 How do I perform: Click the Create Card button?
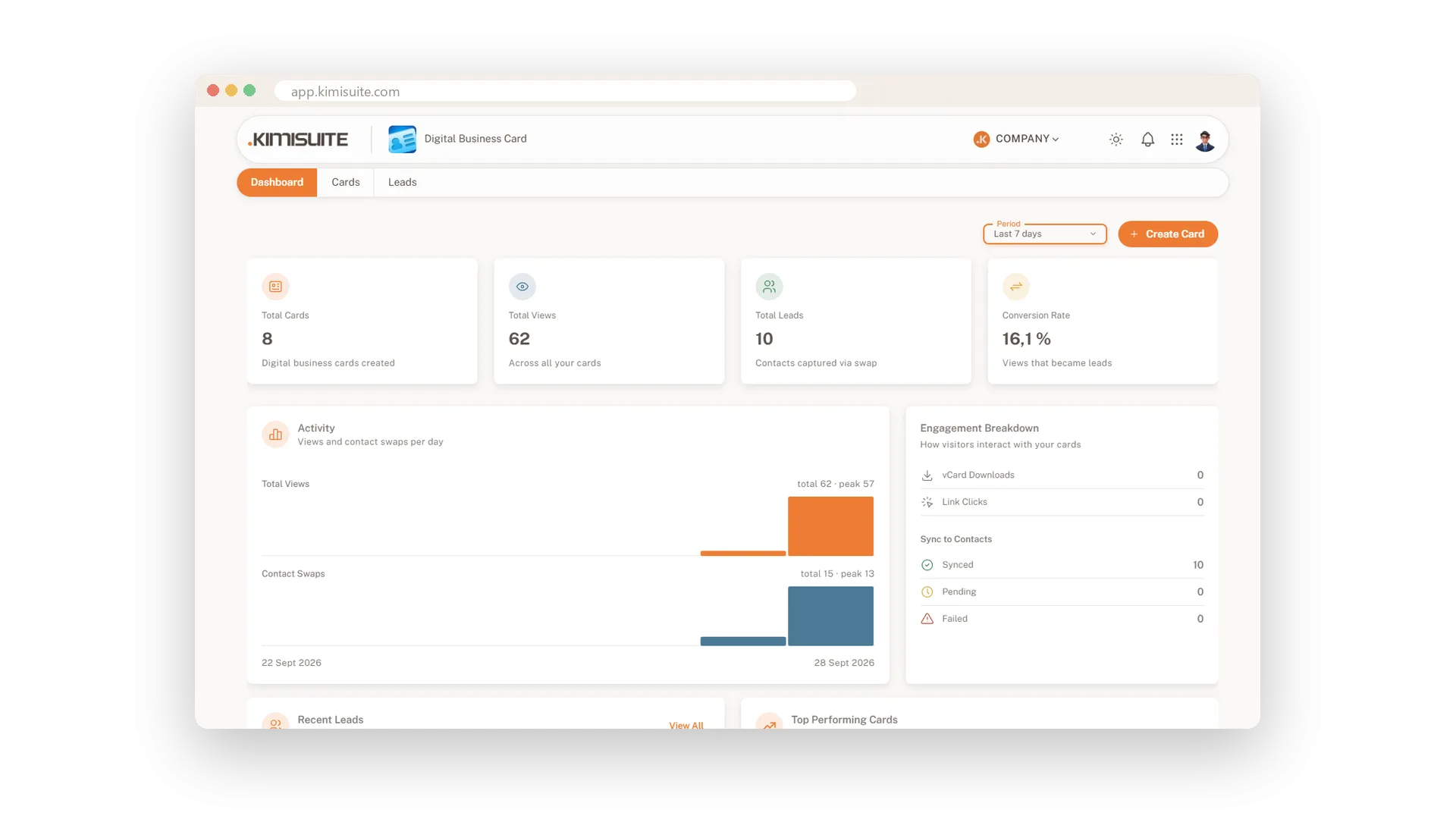[1168, 234]
